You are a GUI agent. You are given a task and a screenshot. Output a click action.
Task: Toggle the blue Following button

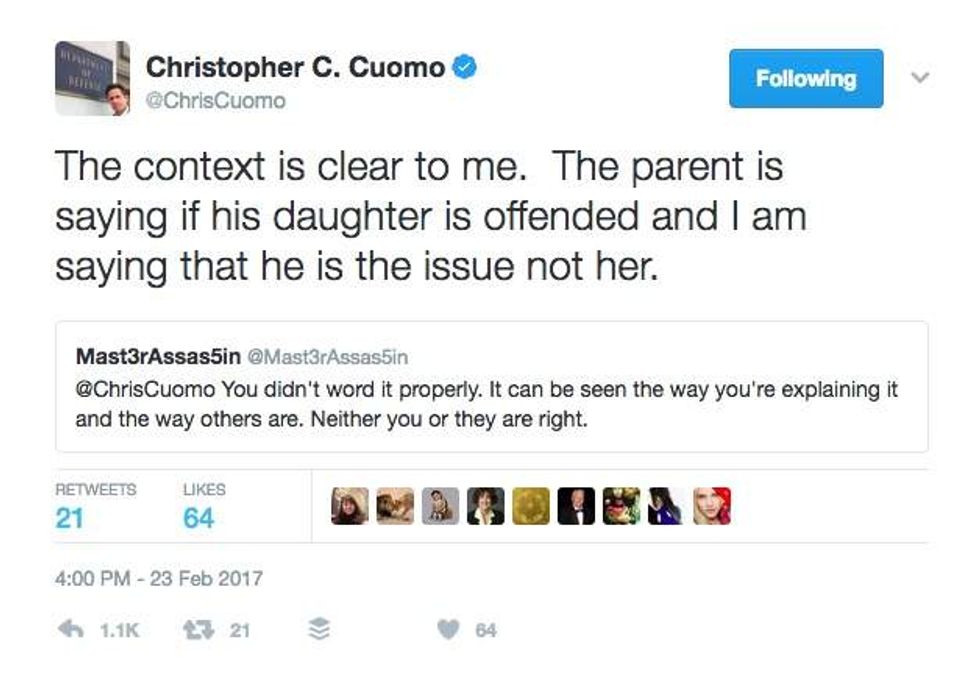pos(805,78)
